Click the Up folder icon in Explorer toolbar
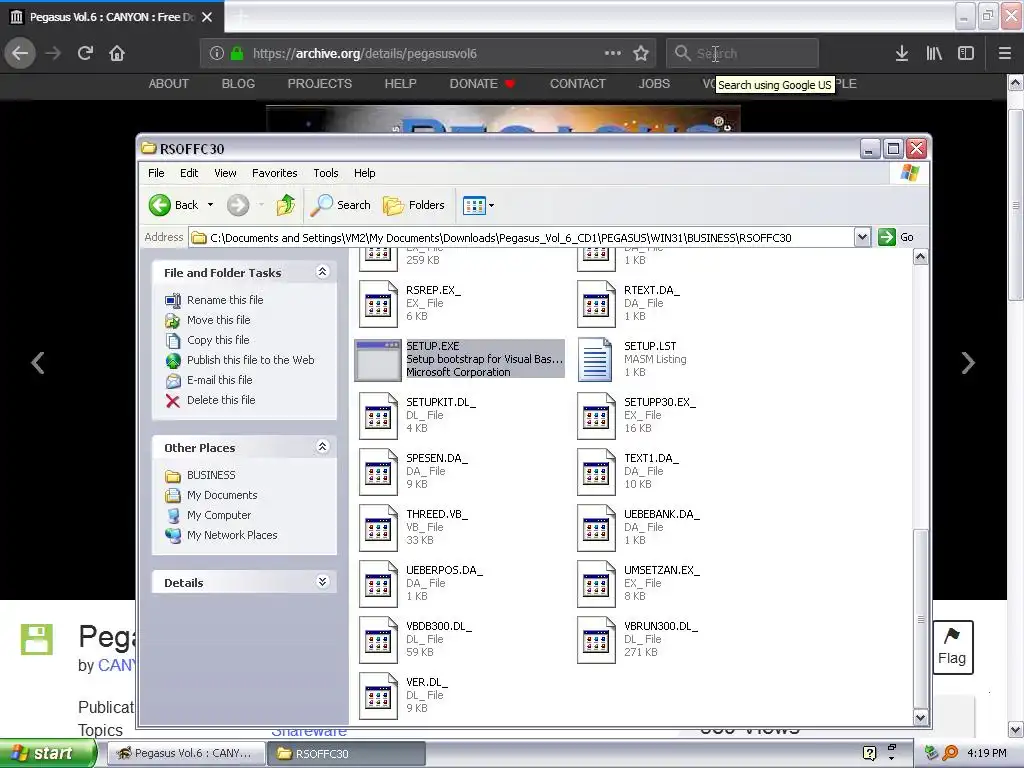The width and height of the screenshot is (1024, 768). tap(285, 205)
